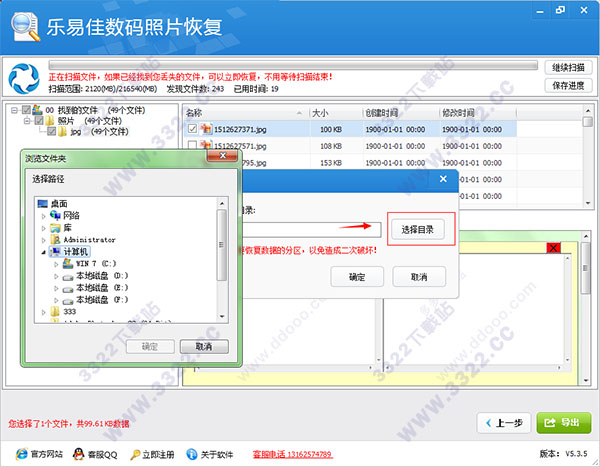
Task: Click the 上一步 button
Action: (x=504, y=423)
